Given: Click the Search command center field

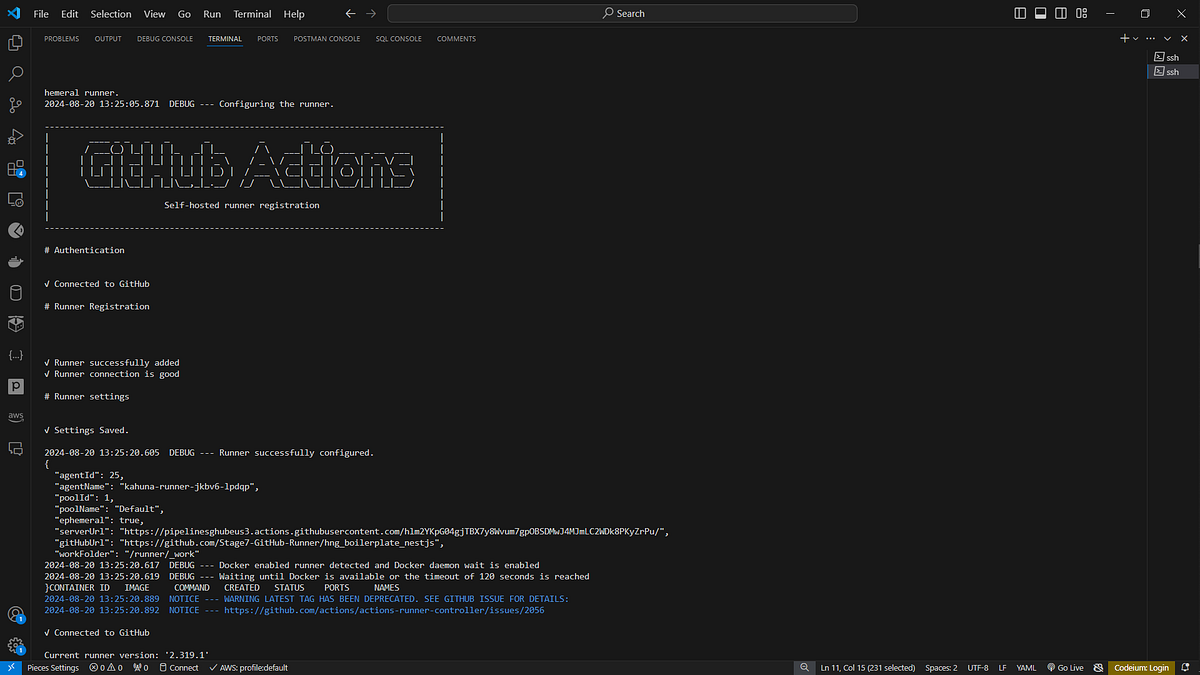Looking at the screenshot, I should [x=622, y=14].
